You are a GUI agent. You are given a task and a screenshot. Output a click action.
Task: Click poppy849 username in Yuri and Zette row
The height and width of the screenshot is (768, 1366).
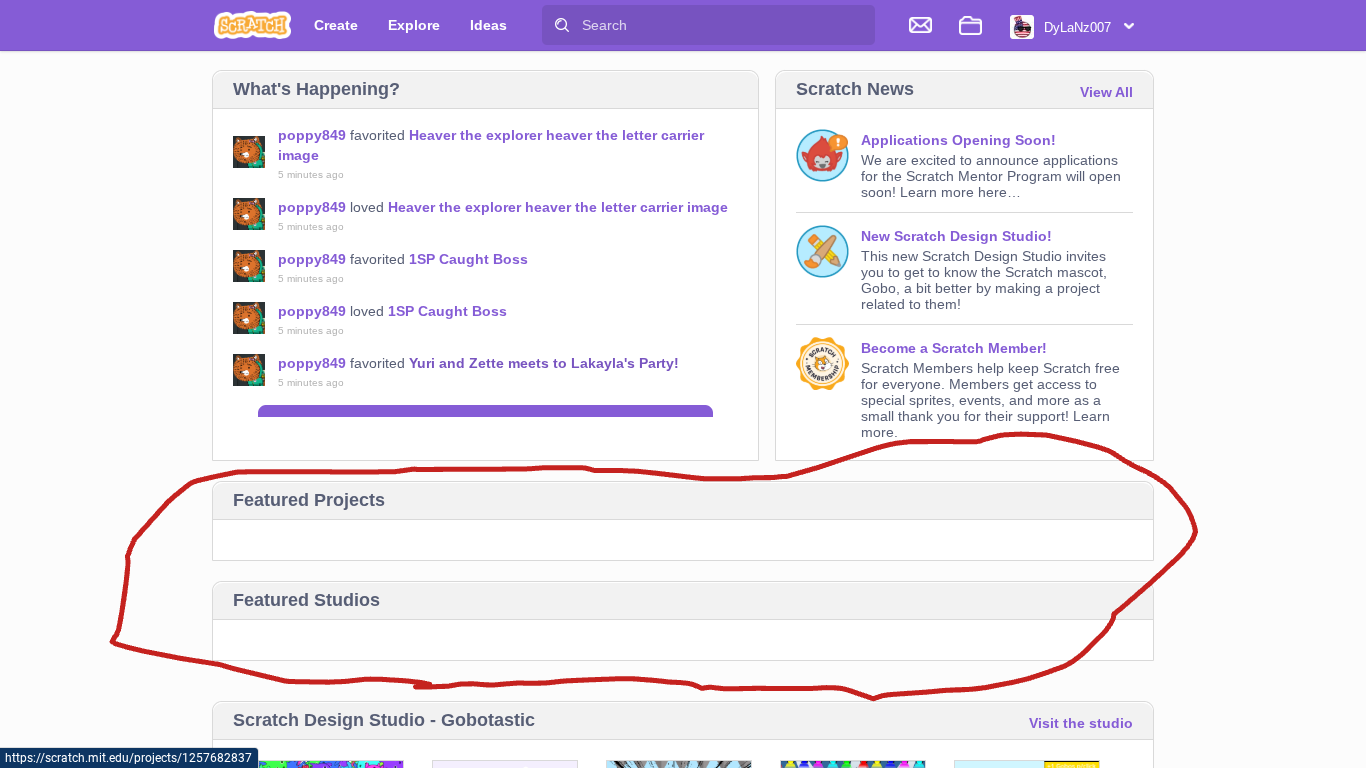coord(312,363)
